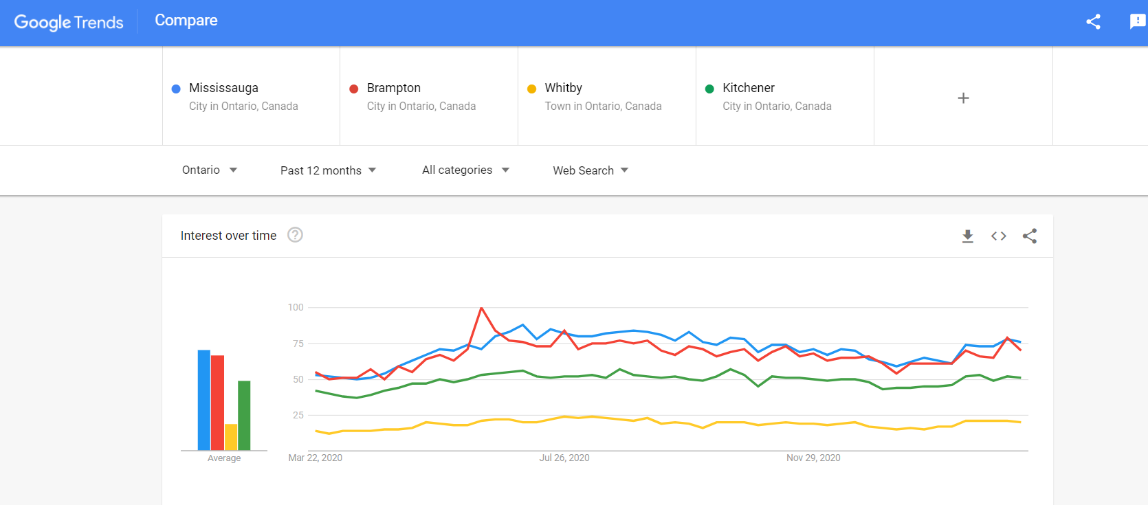The width and height of the screenshot is (1148, 505).
Task: Open the All categories dropdown
Action: pos(465,170)
